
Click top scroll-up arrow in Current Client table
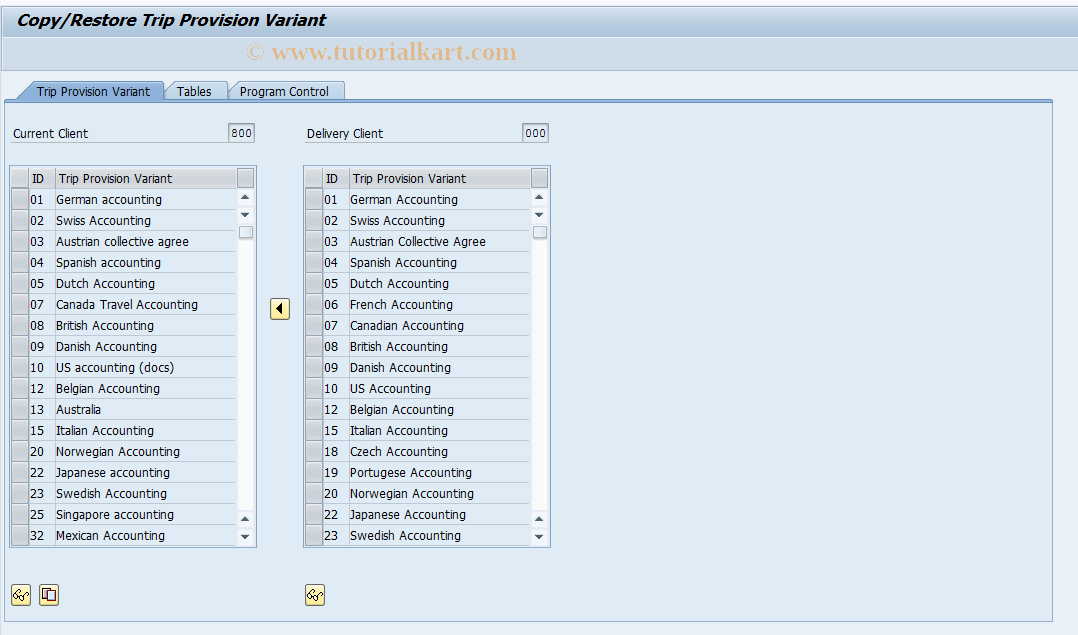pyautogui.click(x=245, y=198)
